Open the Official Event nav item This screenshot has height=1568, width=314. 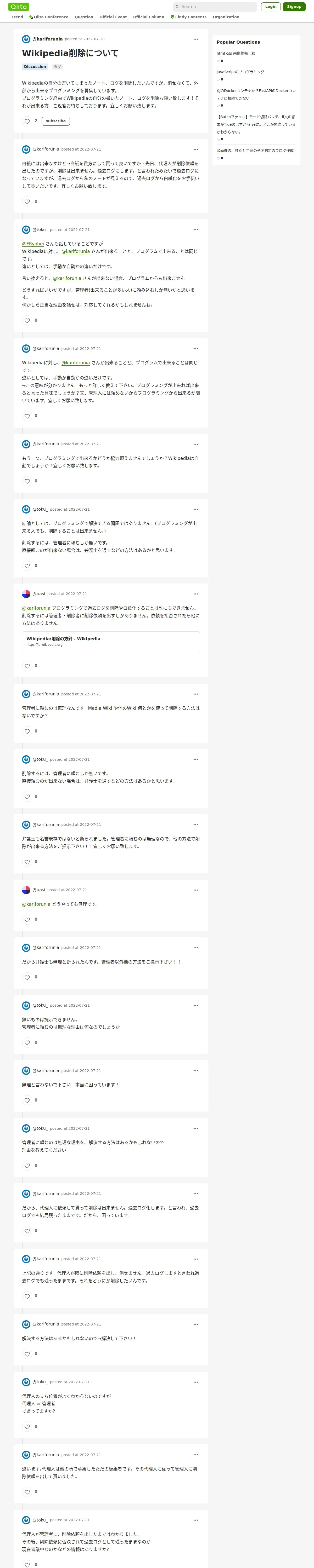point(113,17)
